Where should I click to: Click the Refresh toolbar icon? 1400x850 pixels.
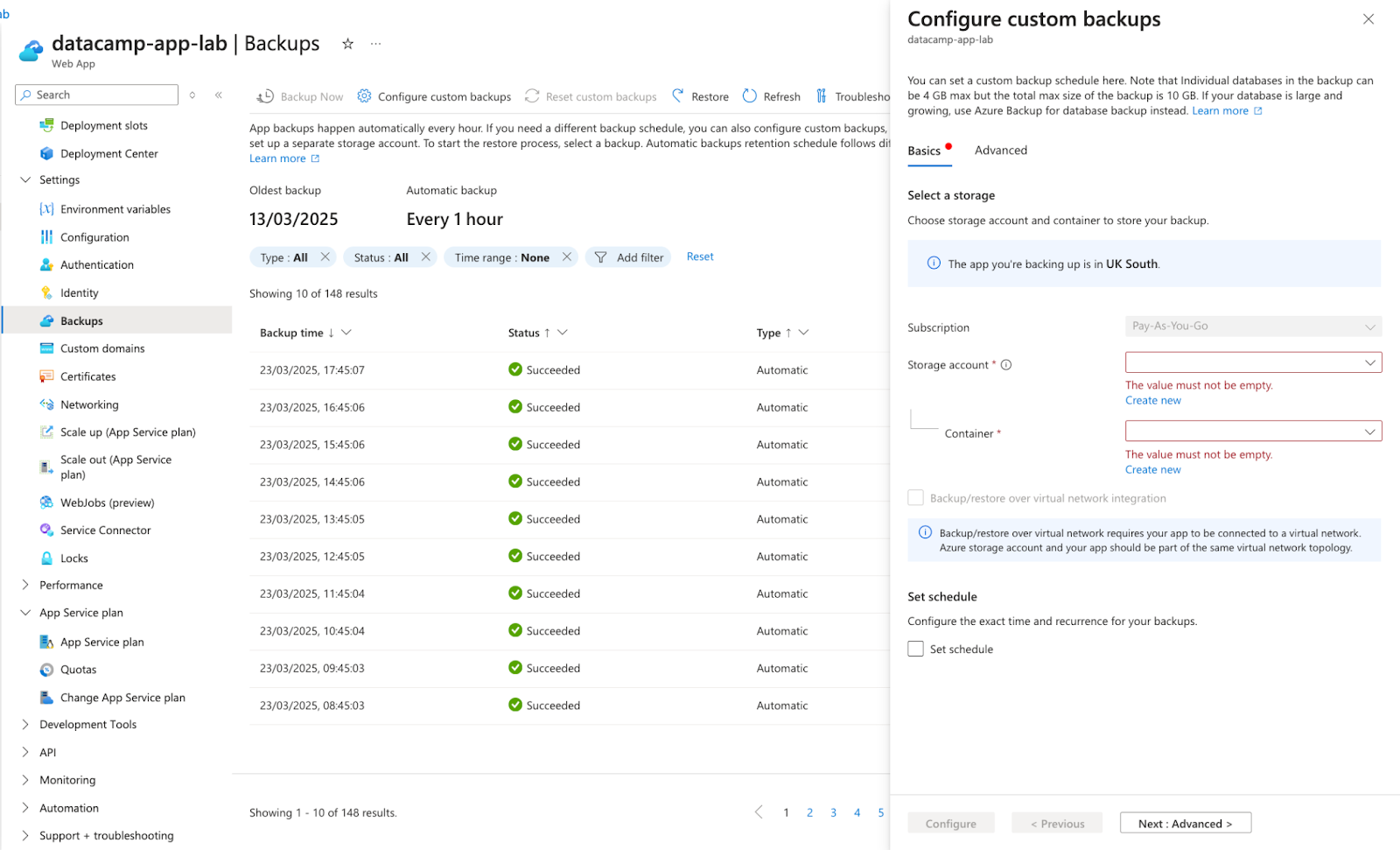[x=750, y=96]
